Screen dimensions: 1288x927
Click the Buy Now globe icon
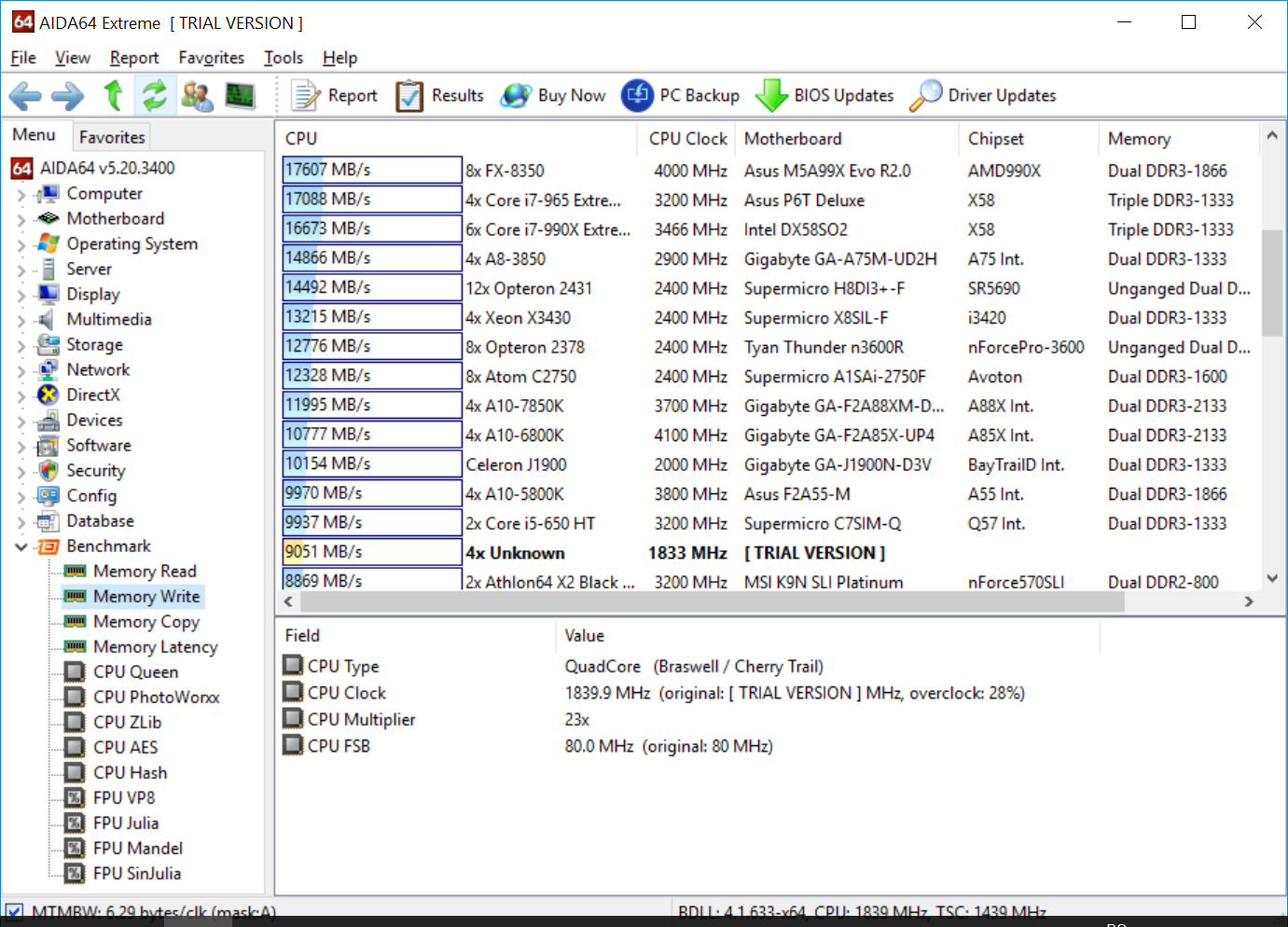pyautogui.click(x=516, y=95)
